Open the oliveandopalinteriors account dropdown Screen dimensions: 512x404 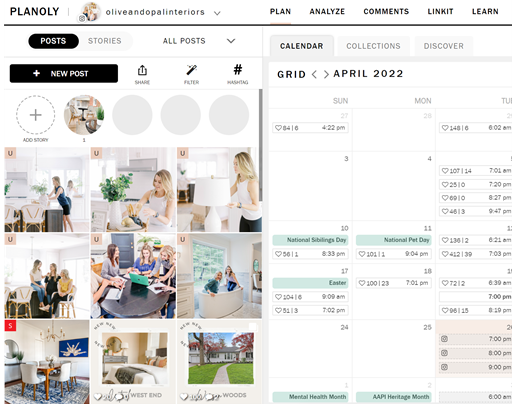point(217,13)
